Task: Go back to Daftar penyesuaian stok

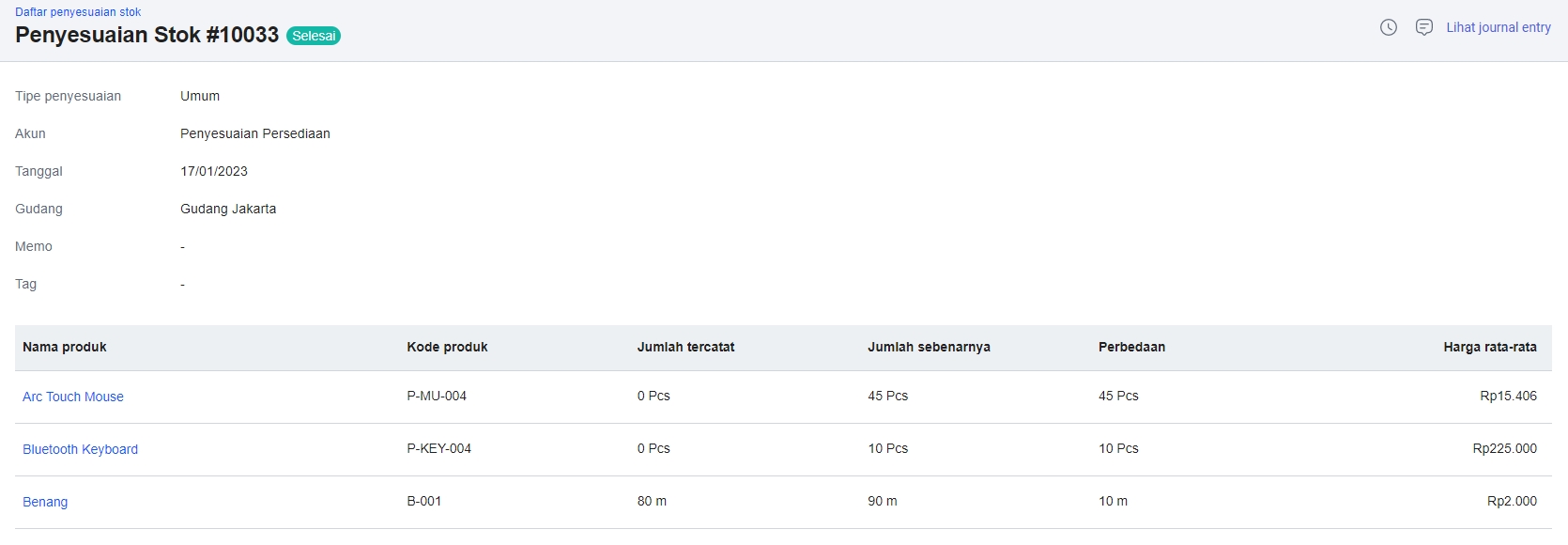Action: click(78, 12)
